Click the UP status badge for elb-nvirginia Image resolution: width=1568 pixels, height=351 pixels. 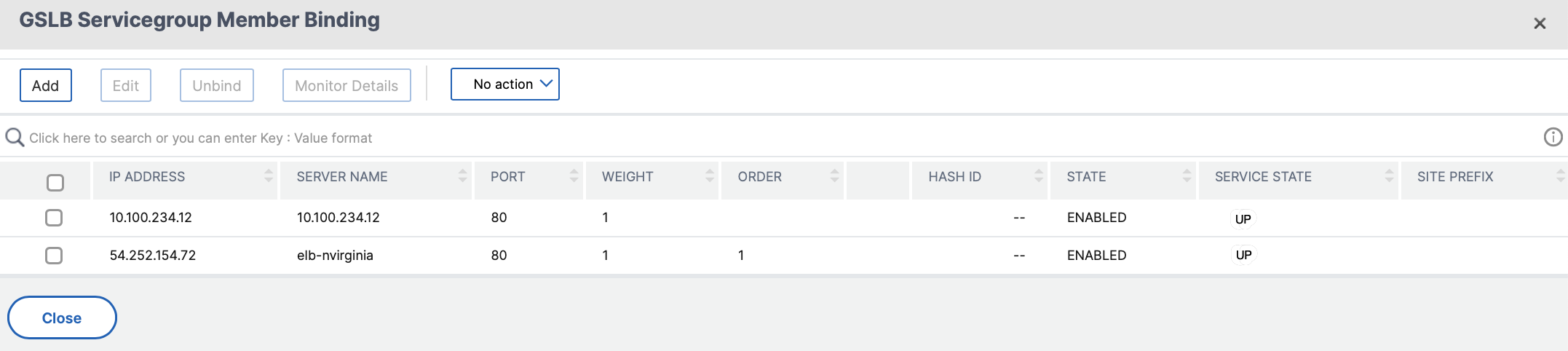pyautogui.click(x=1243, y=255)
